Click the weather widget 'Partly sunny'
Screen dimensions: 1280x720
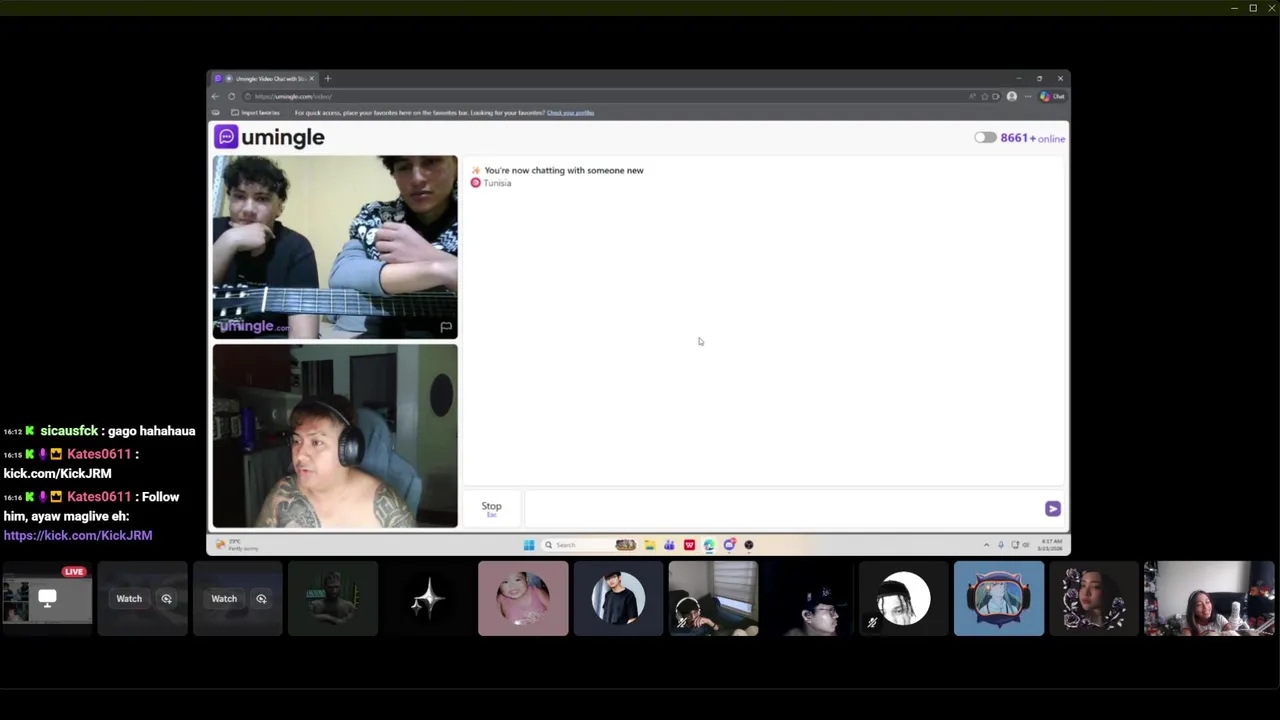(237, 545)
